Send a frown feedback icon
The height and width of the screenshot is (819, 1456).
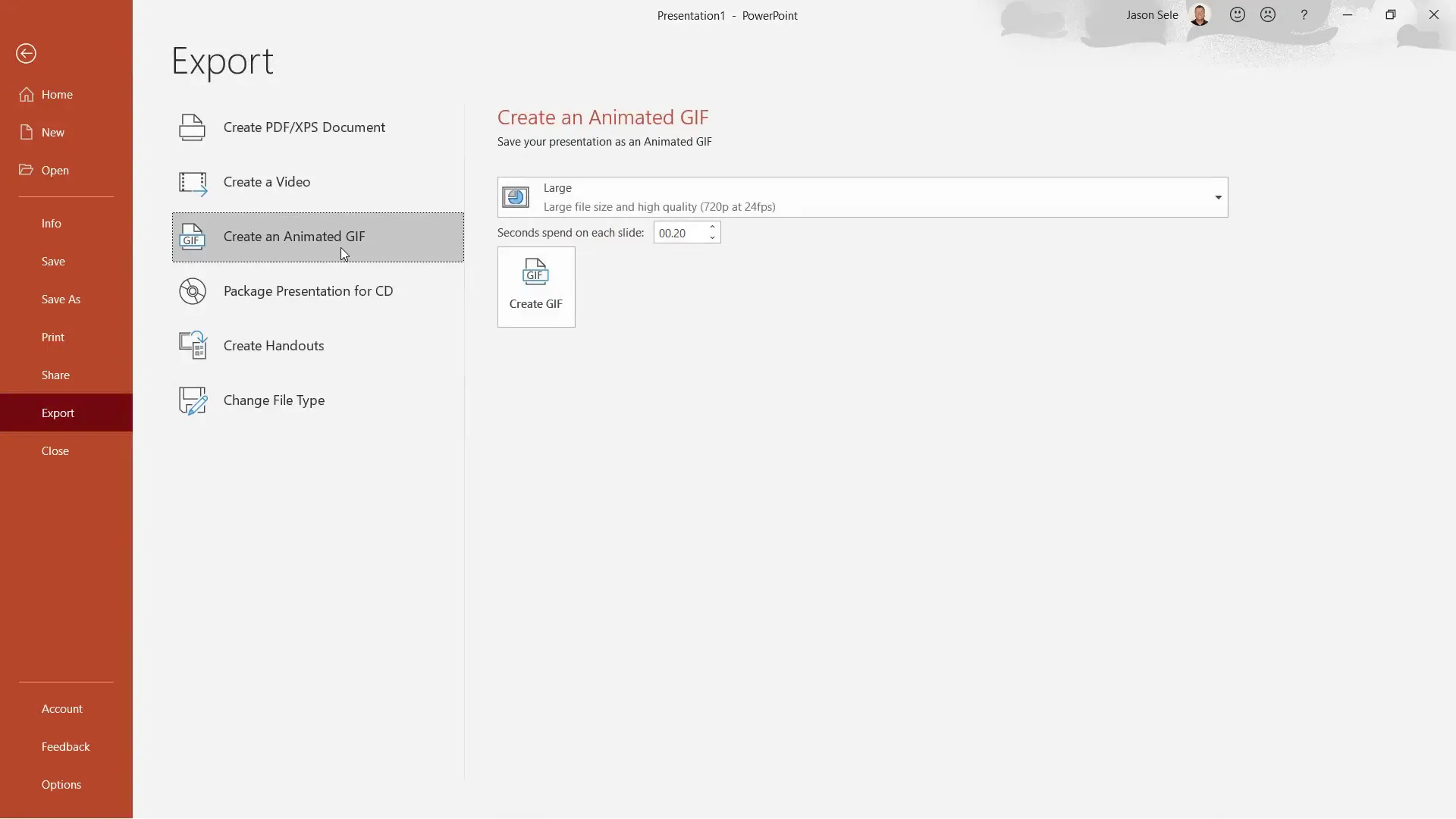coord(1268,15)
